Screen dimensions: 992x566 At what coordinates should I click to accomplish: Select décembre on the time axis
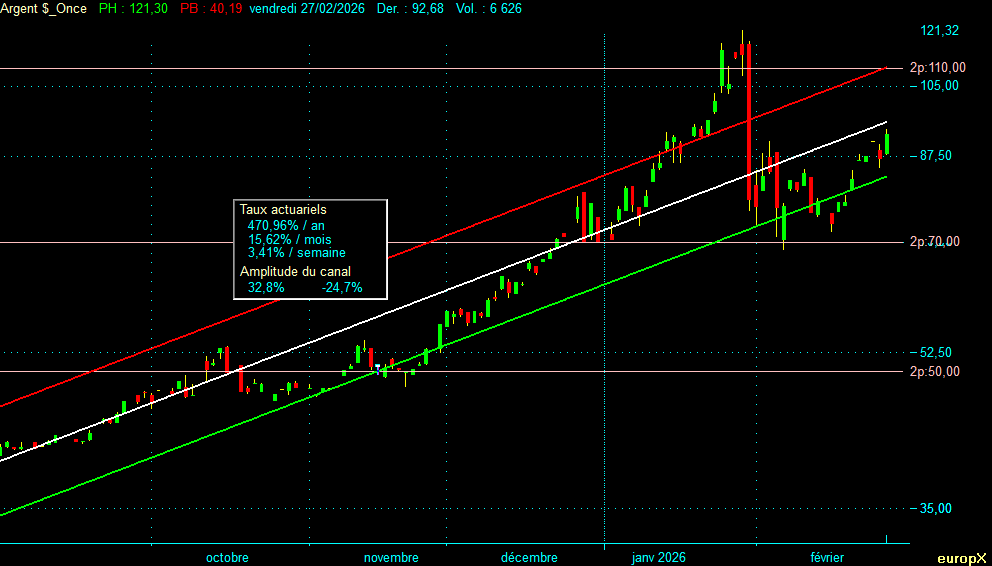[x=529, y=558]
